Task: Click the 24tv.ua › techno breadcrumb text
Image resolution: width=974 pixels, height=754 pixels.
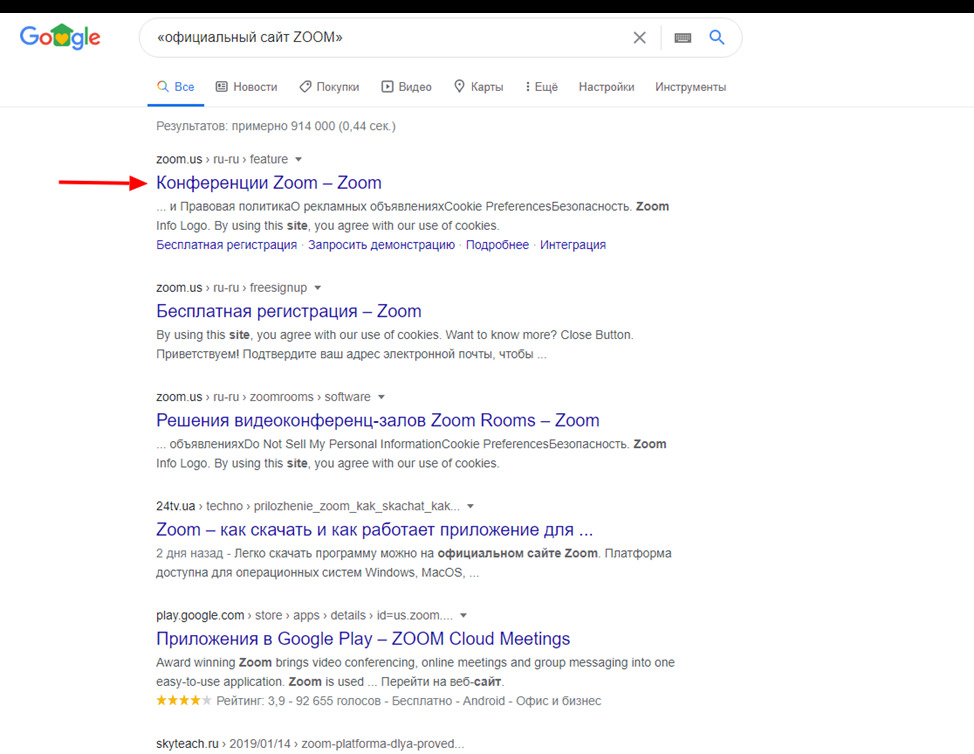Action: [307, 506]
